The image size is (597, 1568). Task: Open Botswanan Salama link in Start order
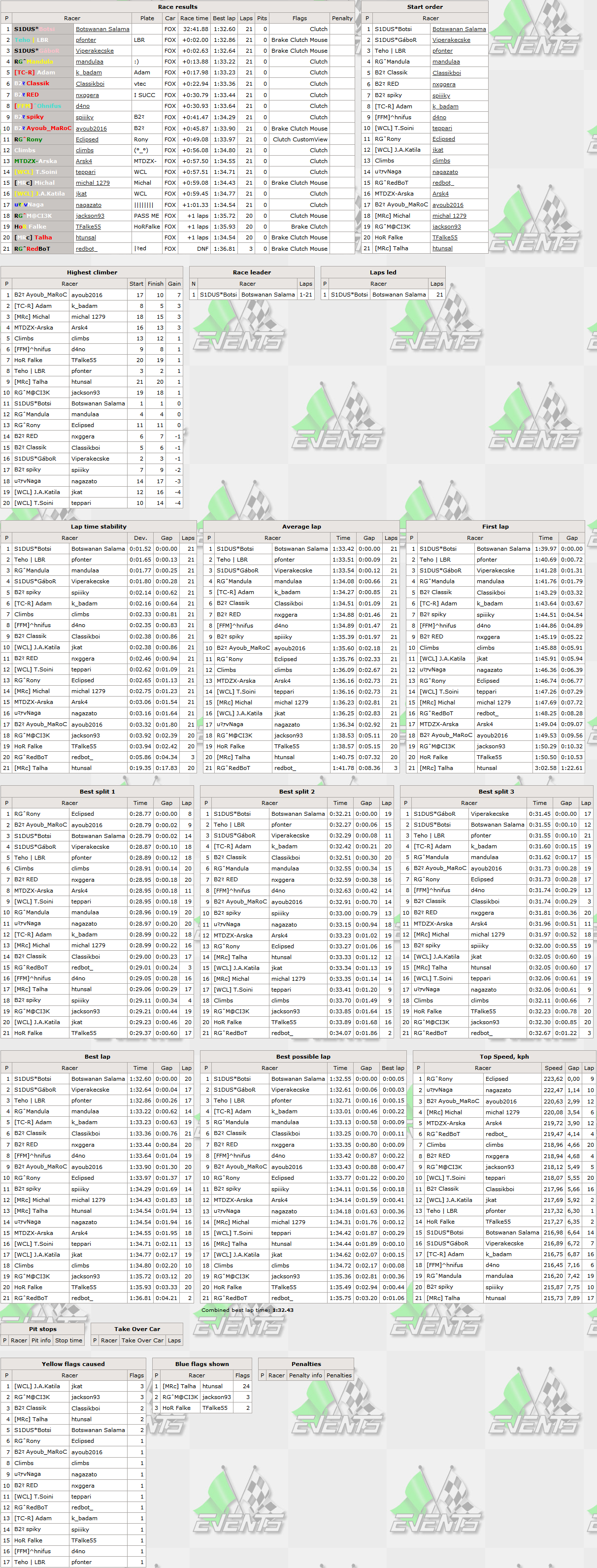459,29
